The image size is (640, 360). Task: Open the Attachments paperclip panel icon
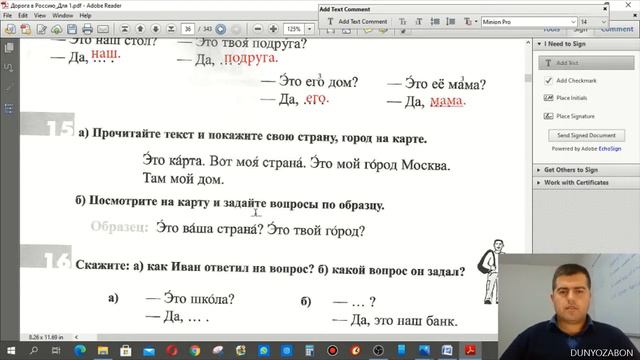click(9, 67)
